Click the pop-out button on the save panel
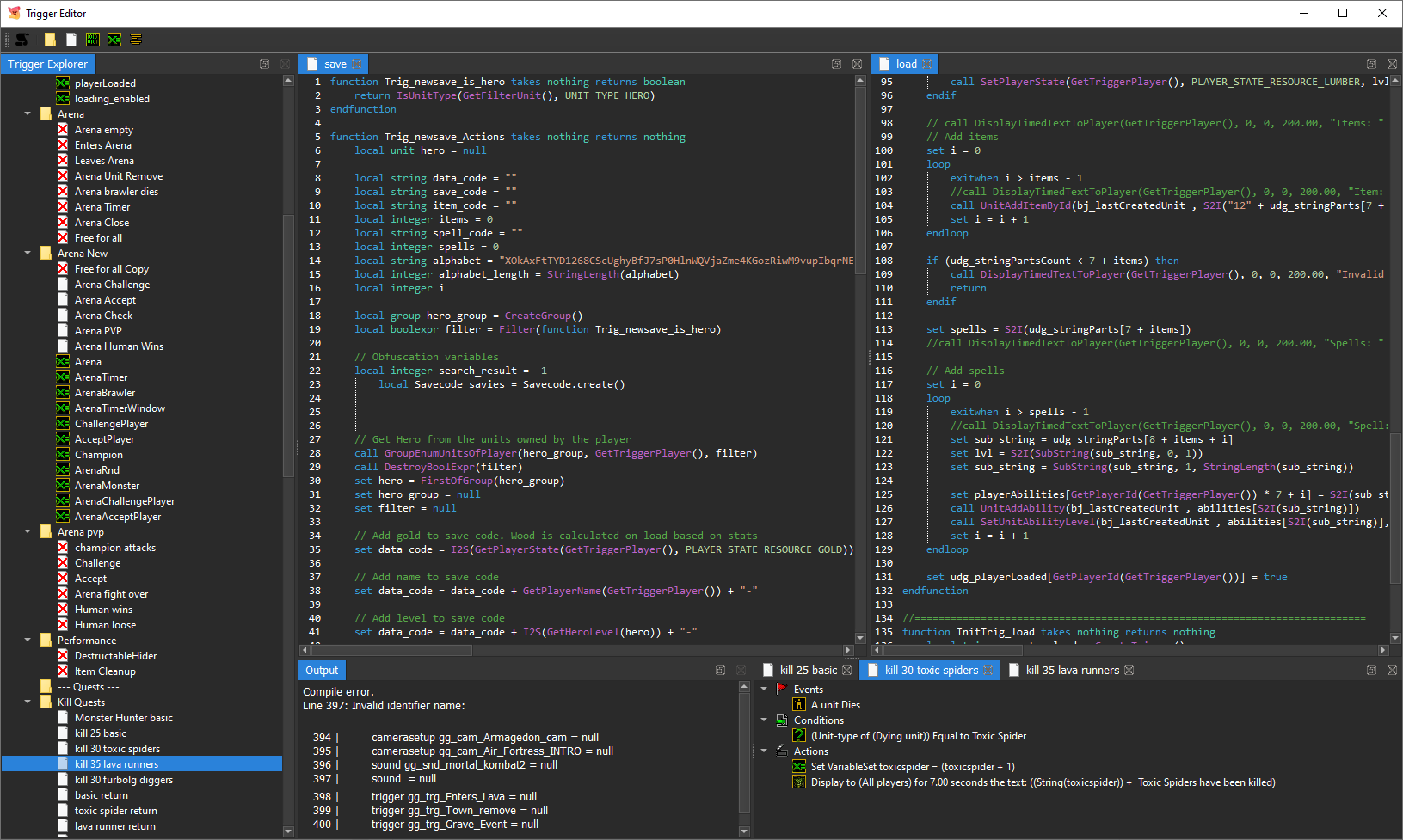Viewport: 1403px width, 840px height. [835, 64]
